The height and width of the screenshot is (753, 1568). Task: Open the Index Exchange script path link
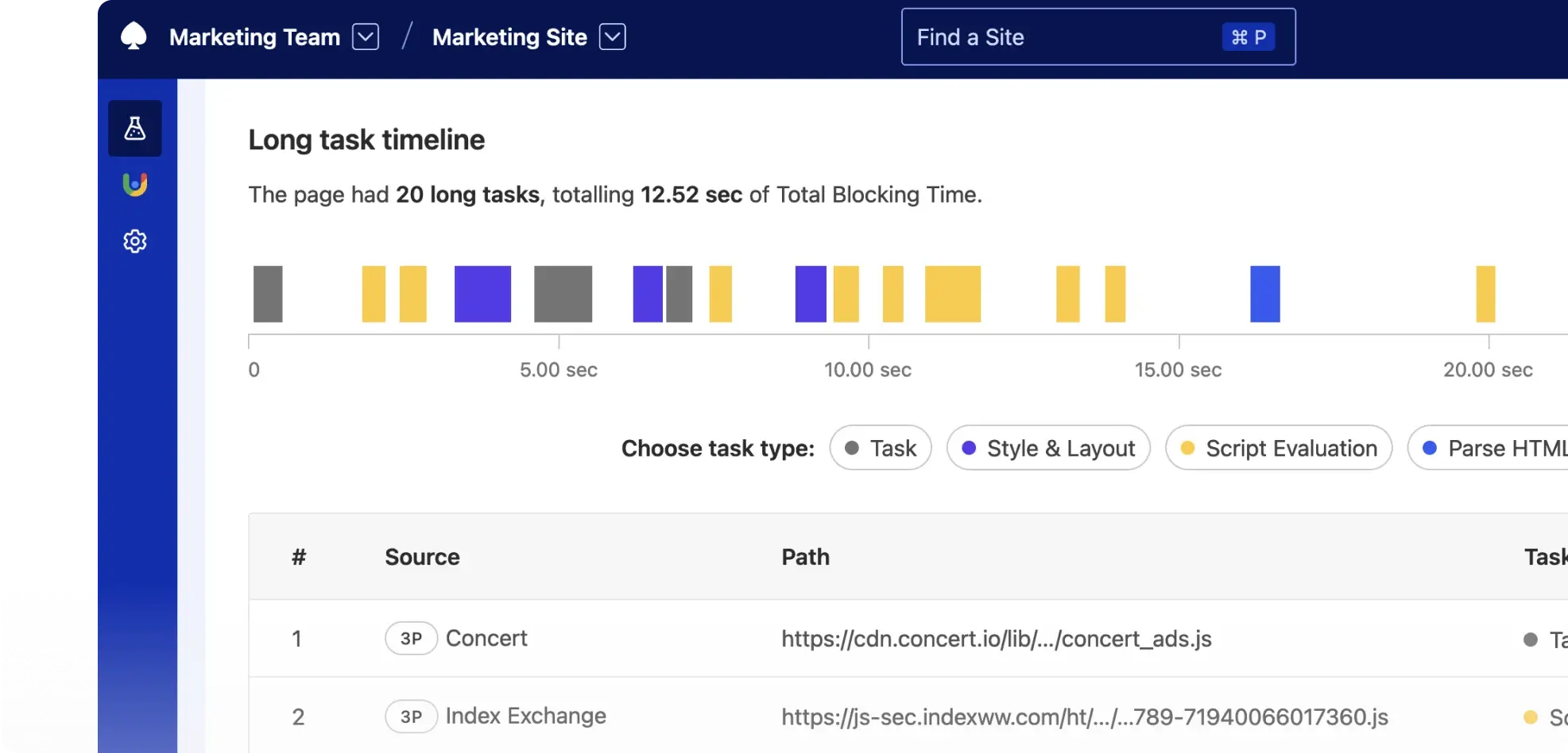click(x=1084, y=716)
